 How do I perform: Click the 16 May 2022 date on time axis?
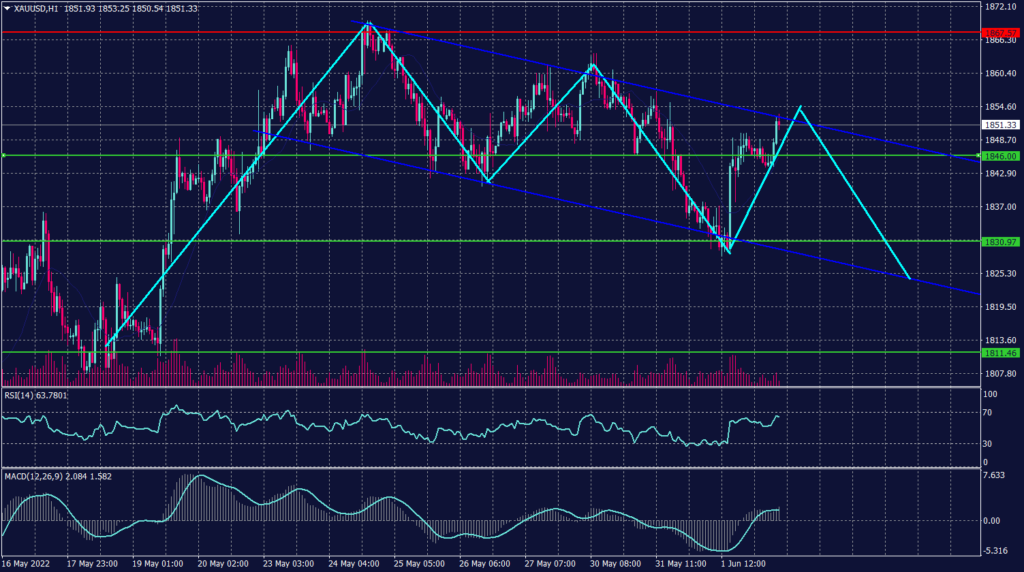point(26,565)
